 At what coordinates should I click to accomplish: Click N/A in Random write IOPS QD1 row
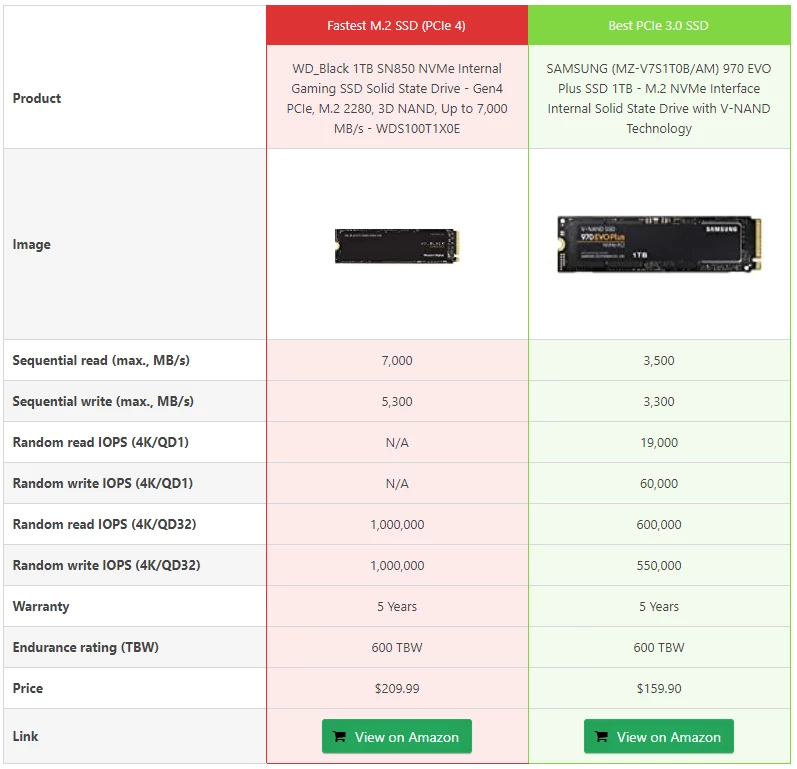click(x=397, y=483)
